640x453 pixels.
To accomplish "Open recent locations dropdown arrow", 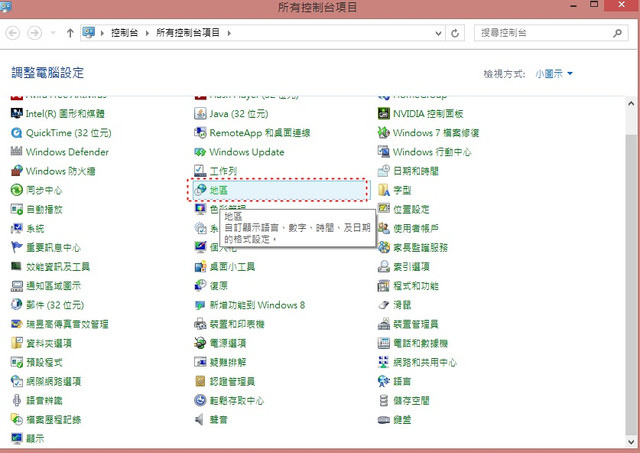I will coord(53,33).
